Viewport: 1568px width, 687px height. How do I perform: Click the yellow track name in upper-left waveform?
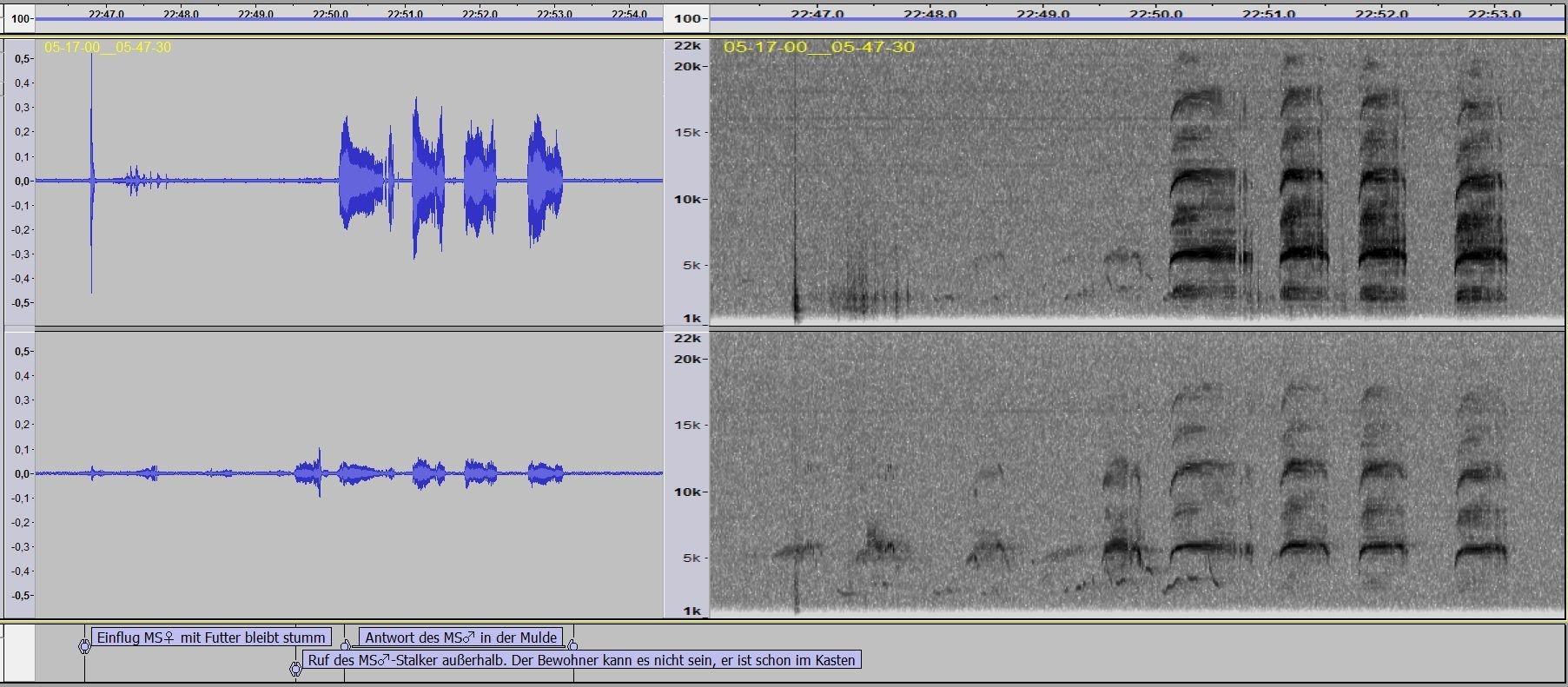(x=108, y=47)
